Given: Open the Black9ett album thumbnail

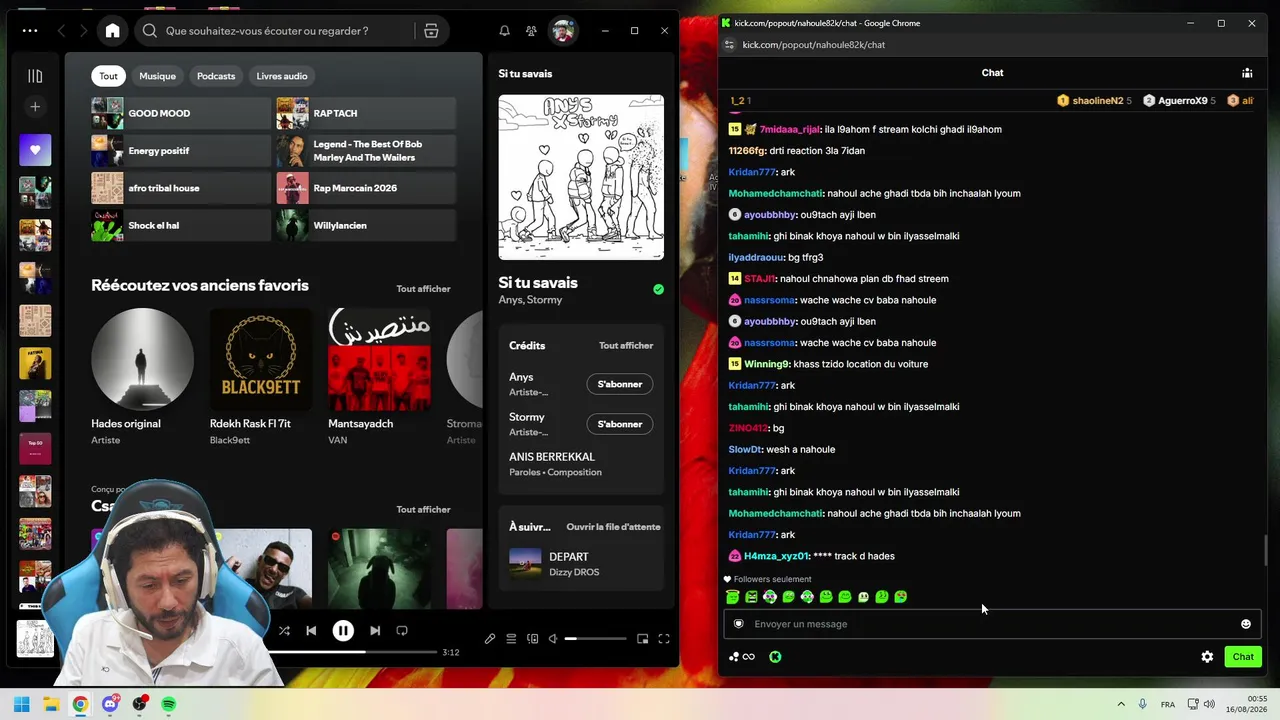Looking at the screenshot, I should pyautogui.click(x=261, y=359).
